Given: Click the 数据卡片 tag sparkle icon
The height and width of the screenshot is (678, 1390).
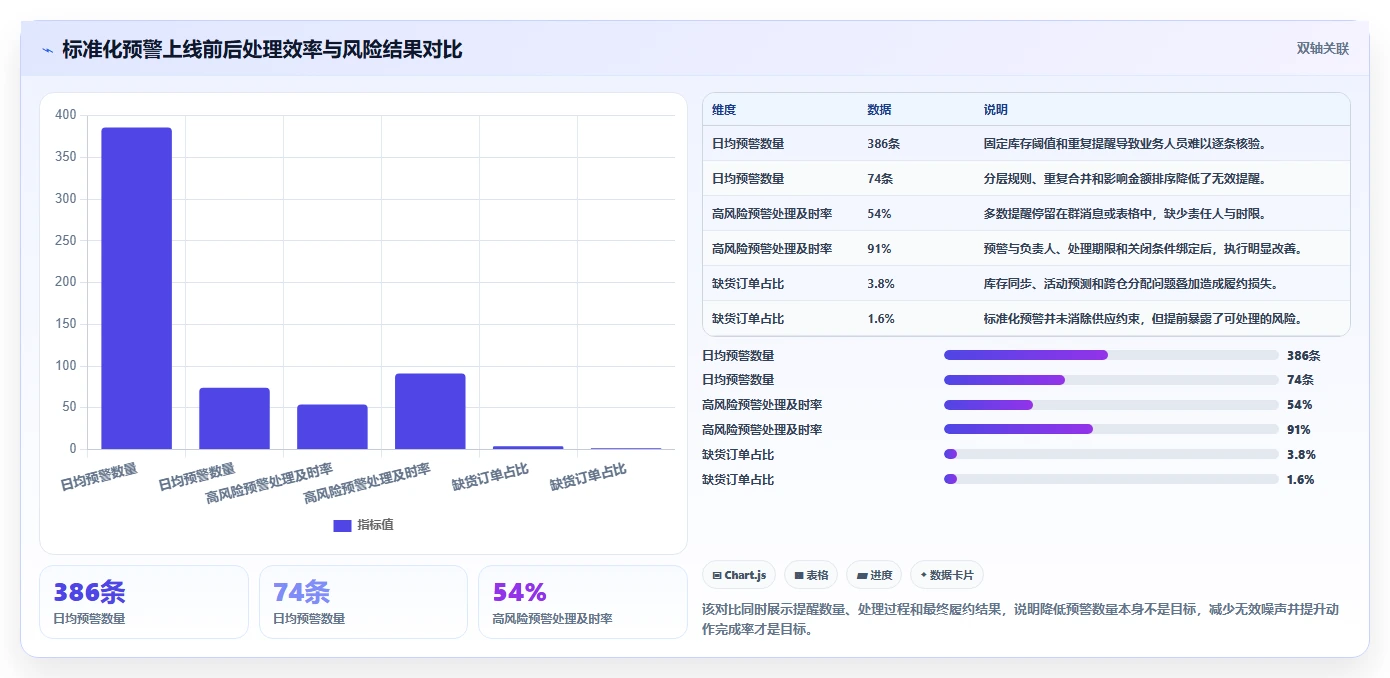Looking at the screenshot, I should point(924,575).
